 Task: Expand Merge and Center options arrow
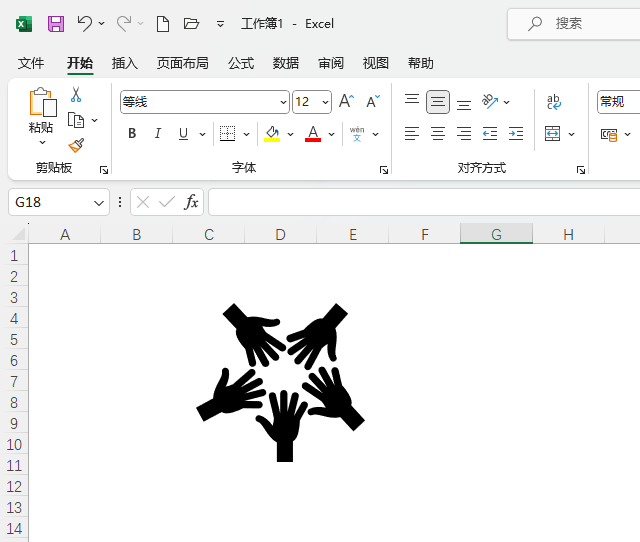click(571, 134)
